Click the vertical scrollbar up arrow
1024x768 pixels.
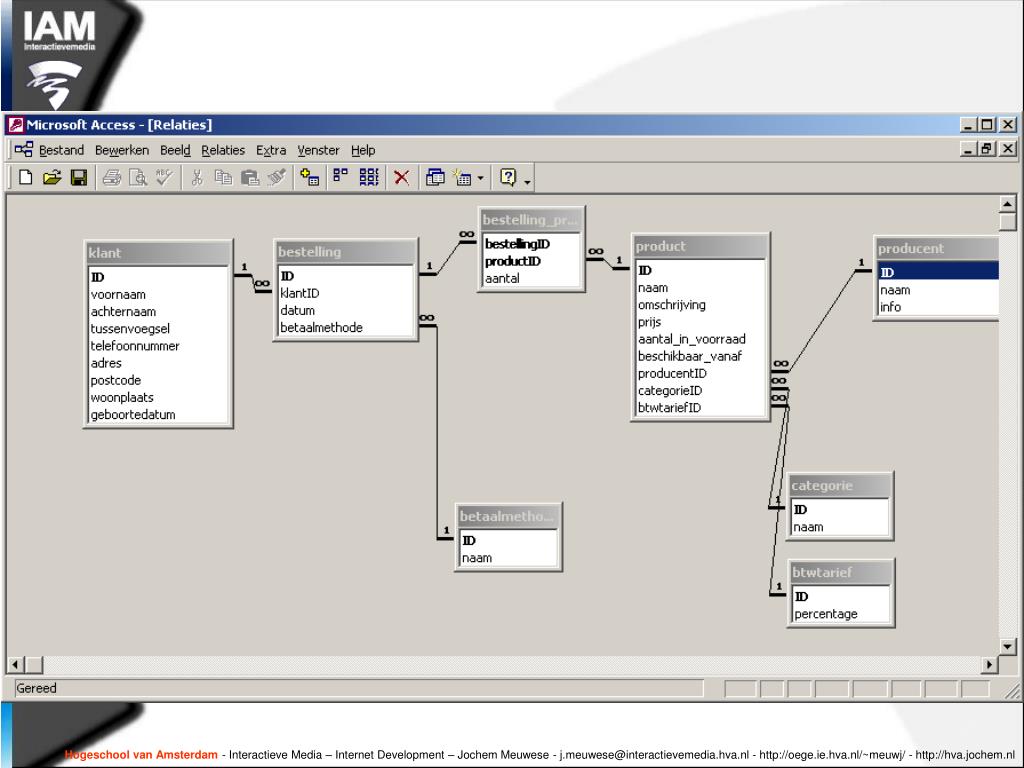1008,204
